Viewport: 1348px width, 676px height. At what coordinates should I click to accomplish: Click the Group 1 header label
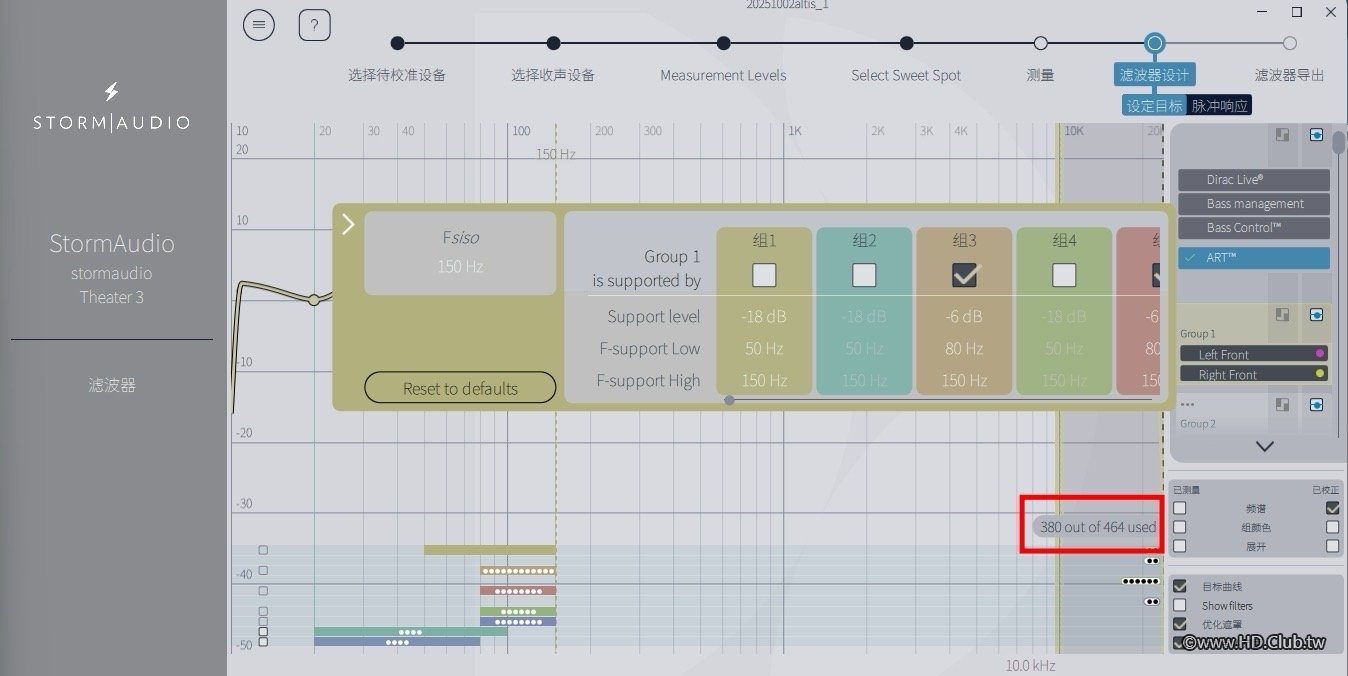(1198, 334)
